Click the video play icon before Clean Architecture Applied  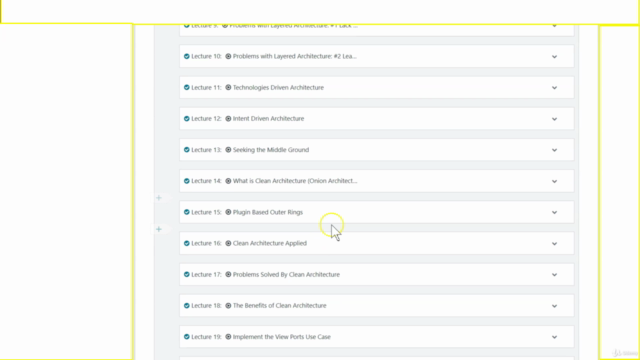point(228,243)
